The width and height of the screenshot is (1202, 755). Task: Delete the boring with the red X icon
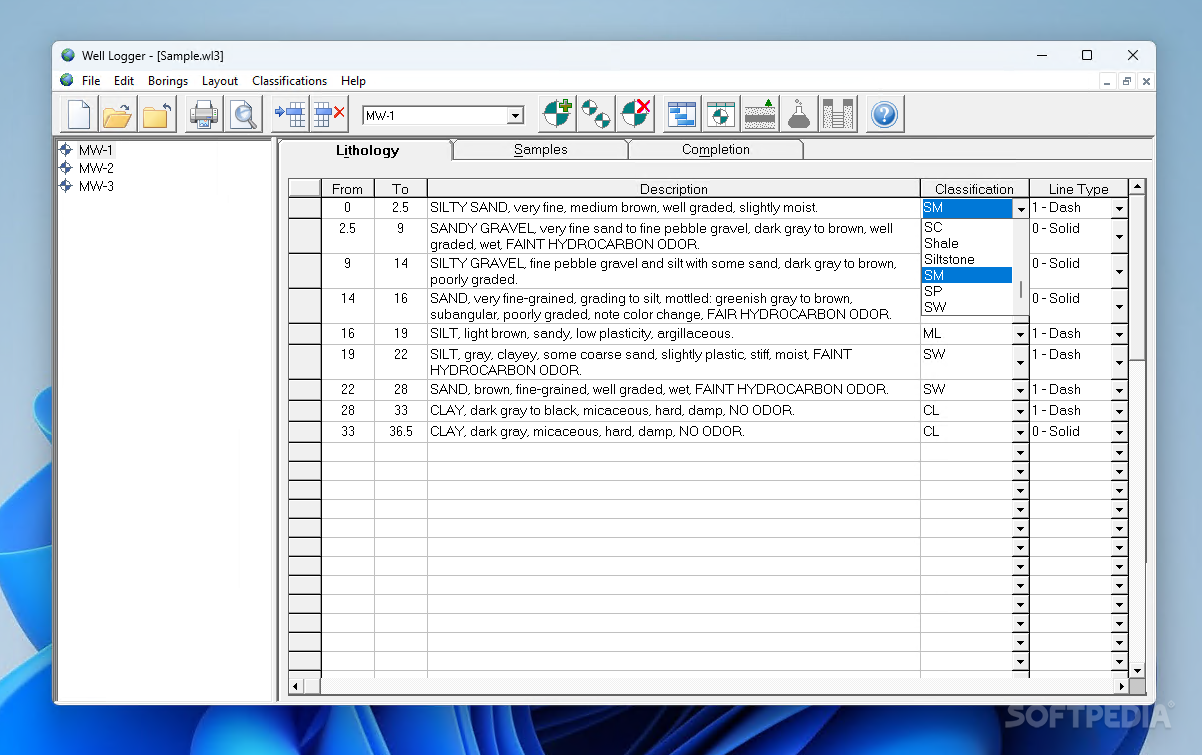(x=635, y=114)
